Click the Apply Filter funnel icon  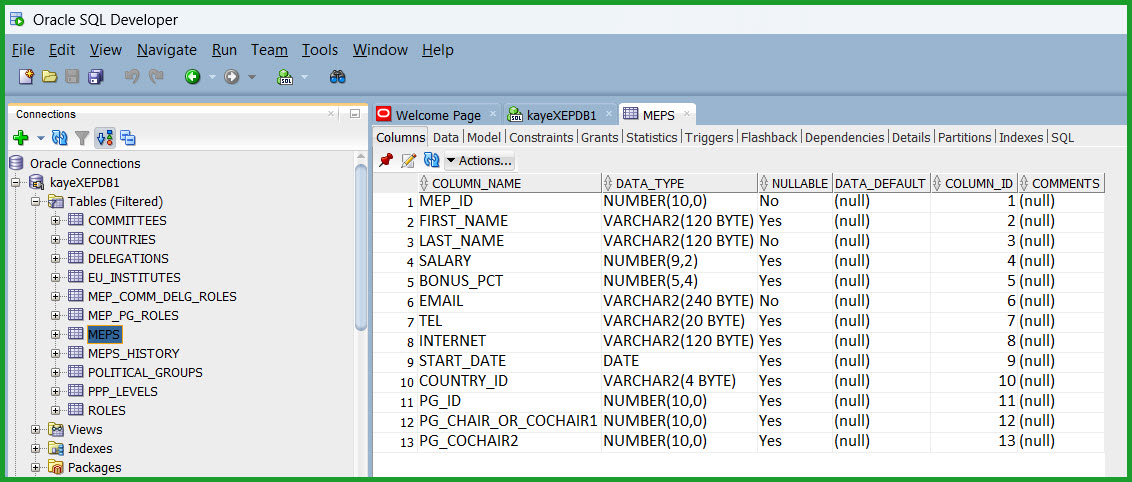82,138
